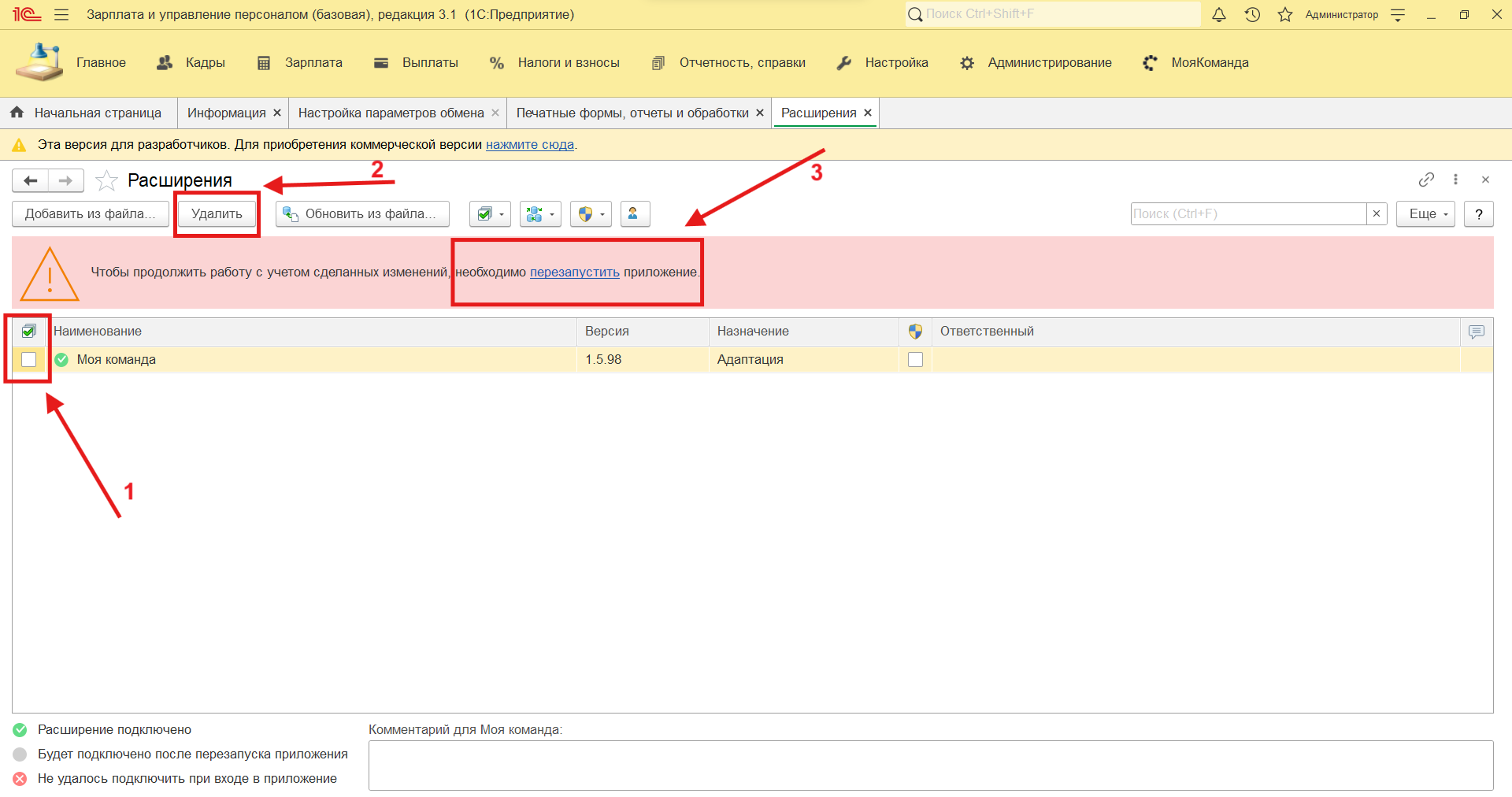Open the history clock icon
Viewport: 1512px width, 797px height.
1252,15
